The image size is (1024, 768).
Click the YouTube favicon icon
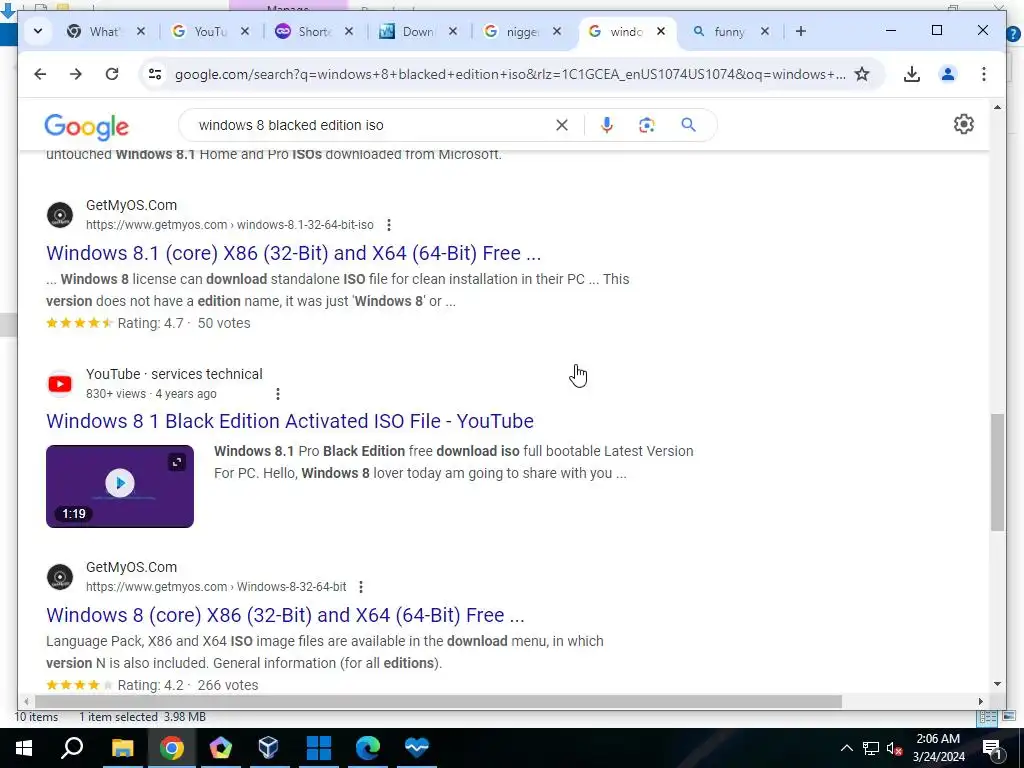(59, 384)
